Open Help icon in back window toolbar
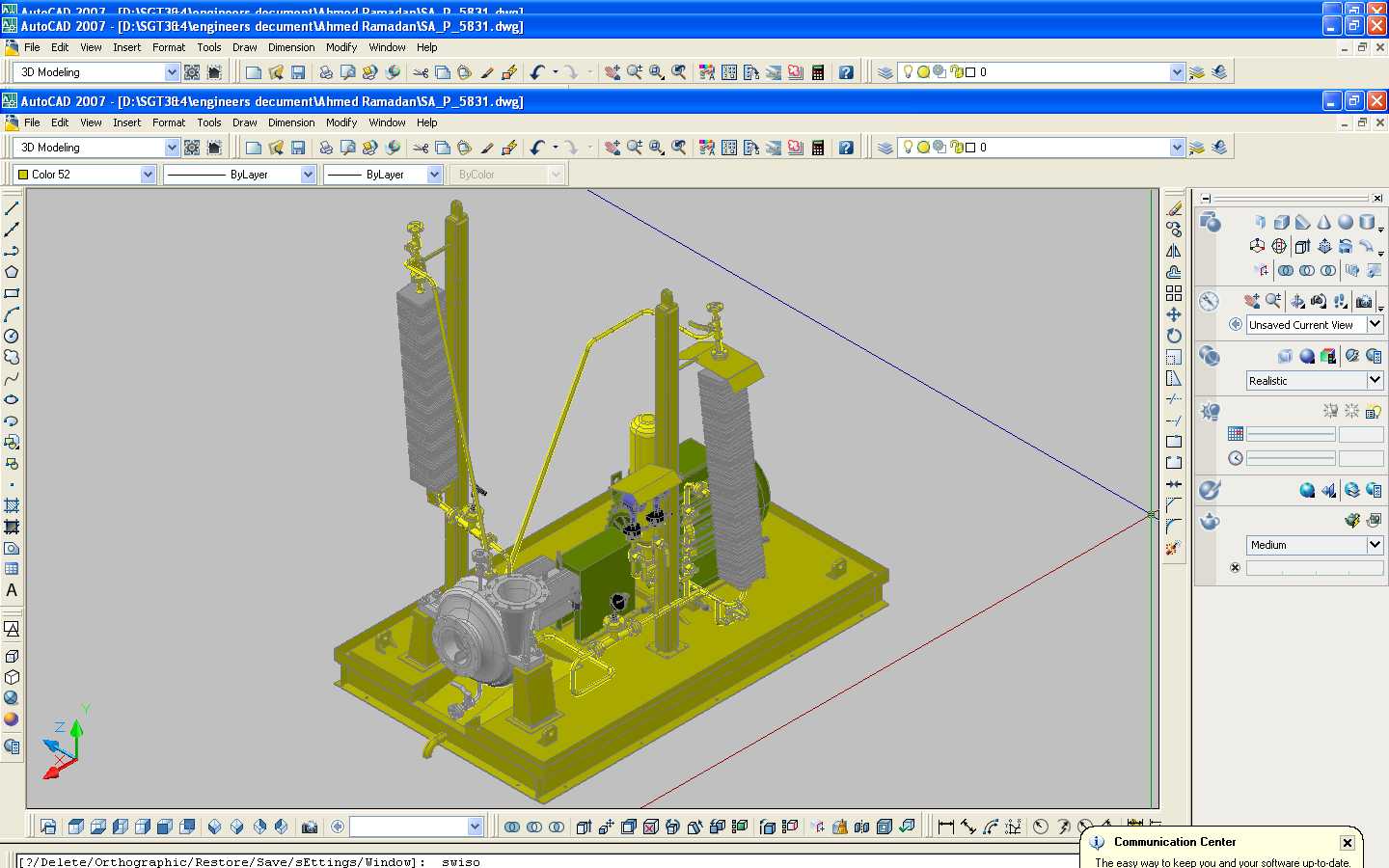The width and height of the screenshot is (1389, 868). [846, 72]
